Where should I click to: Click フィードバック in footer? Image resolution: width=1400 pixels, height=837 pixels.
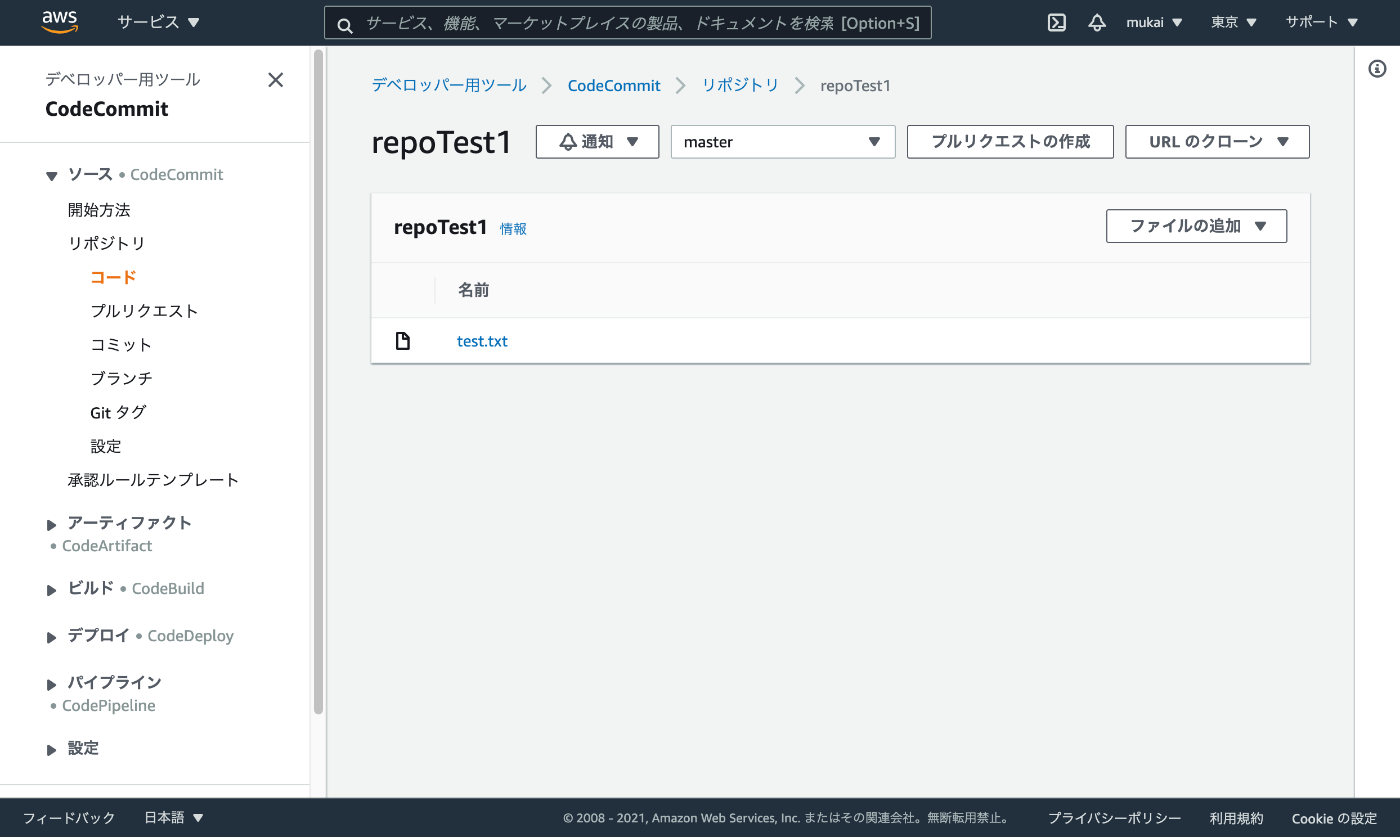coord(69,818)
